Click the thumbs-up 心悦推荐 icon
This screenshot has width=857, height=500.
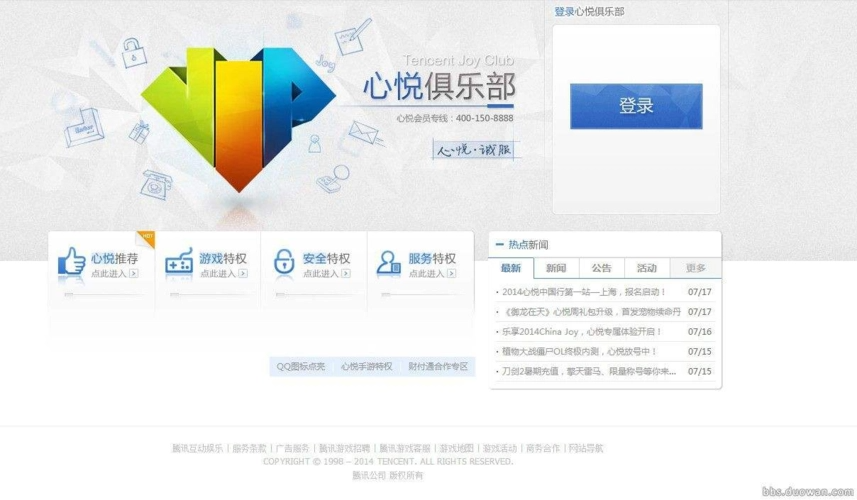pos(72,261)
